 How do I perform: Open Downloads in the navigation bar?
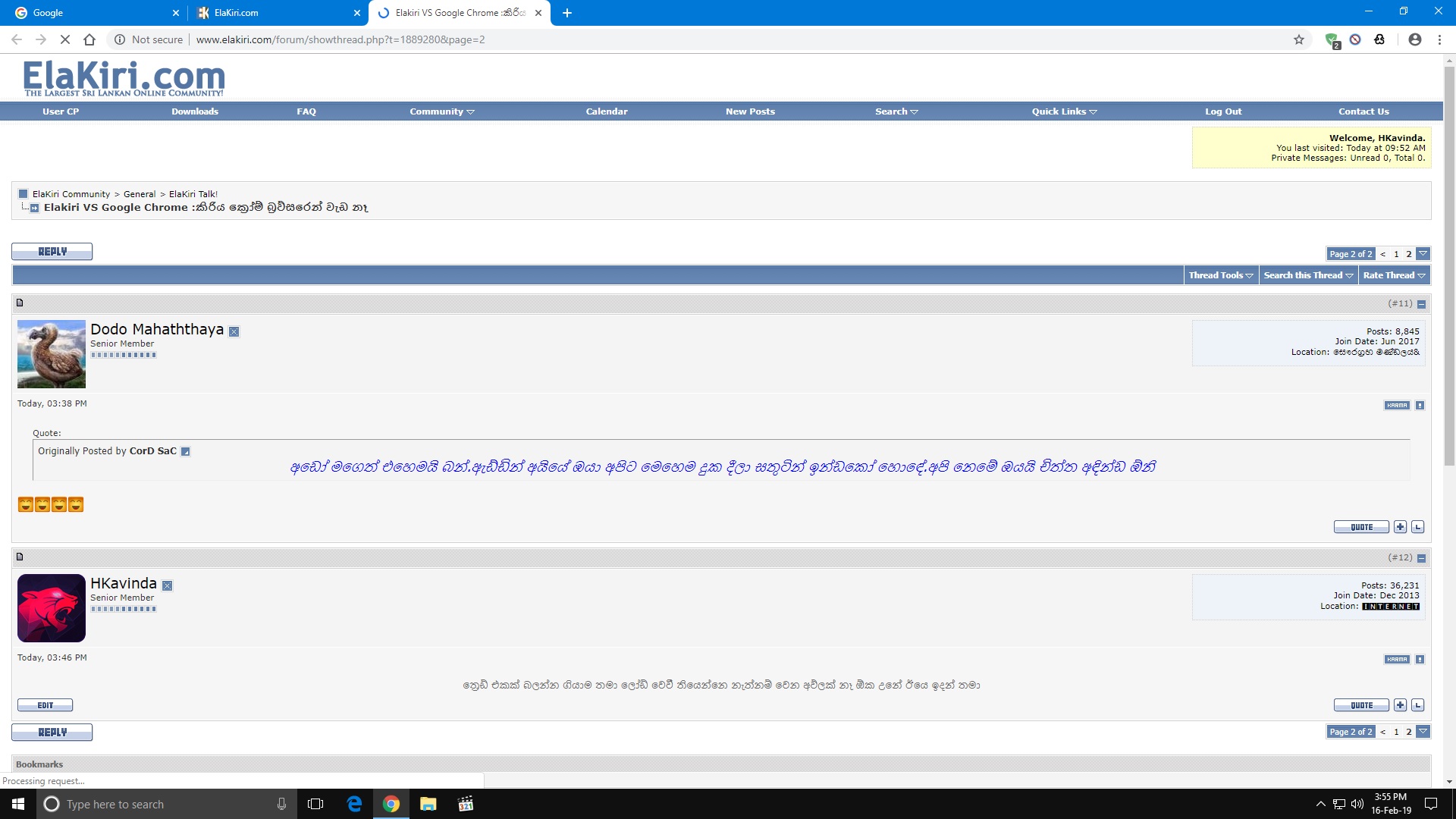tap(195, 111)
